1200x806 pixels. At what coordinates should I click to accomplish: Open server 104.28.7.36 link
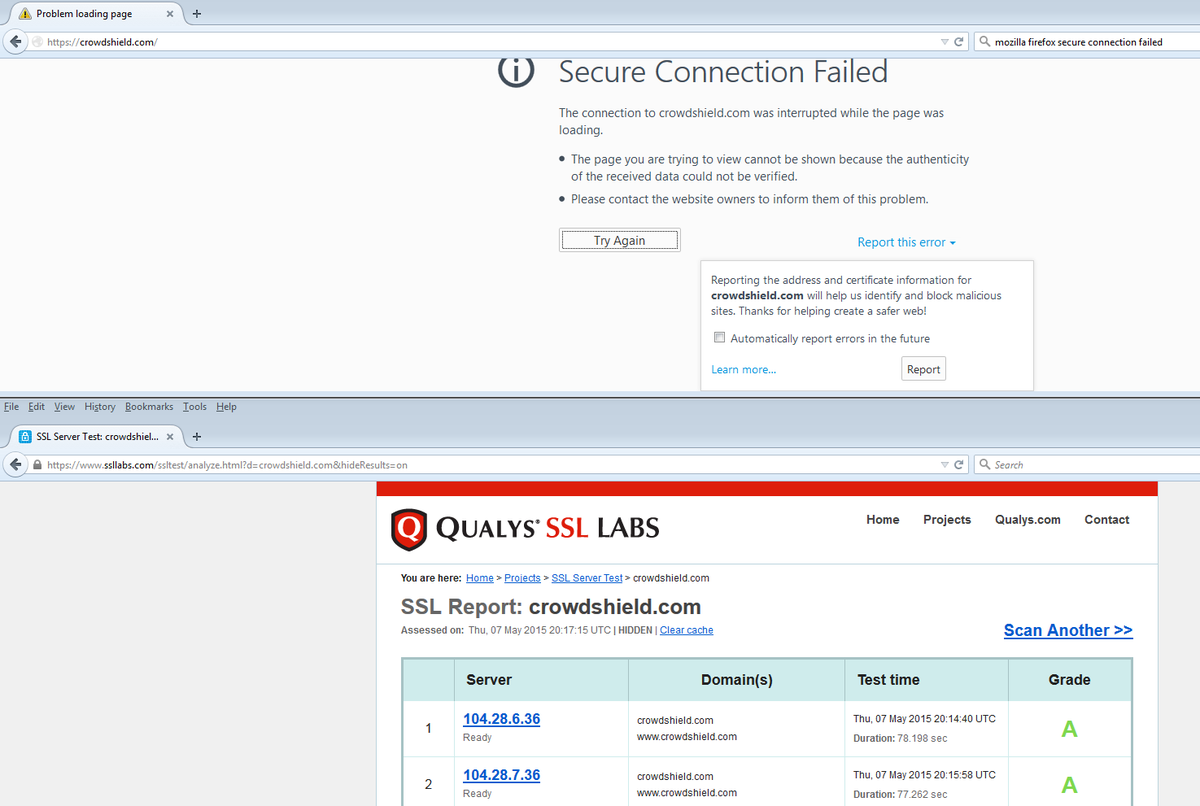pos(501,775)
